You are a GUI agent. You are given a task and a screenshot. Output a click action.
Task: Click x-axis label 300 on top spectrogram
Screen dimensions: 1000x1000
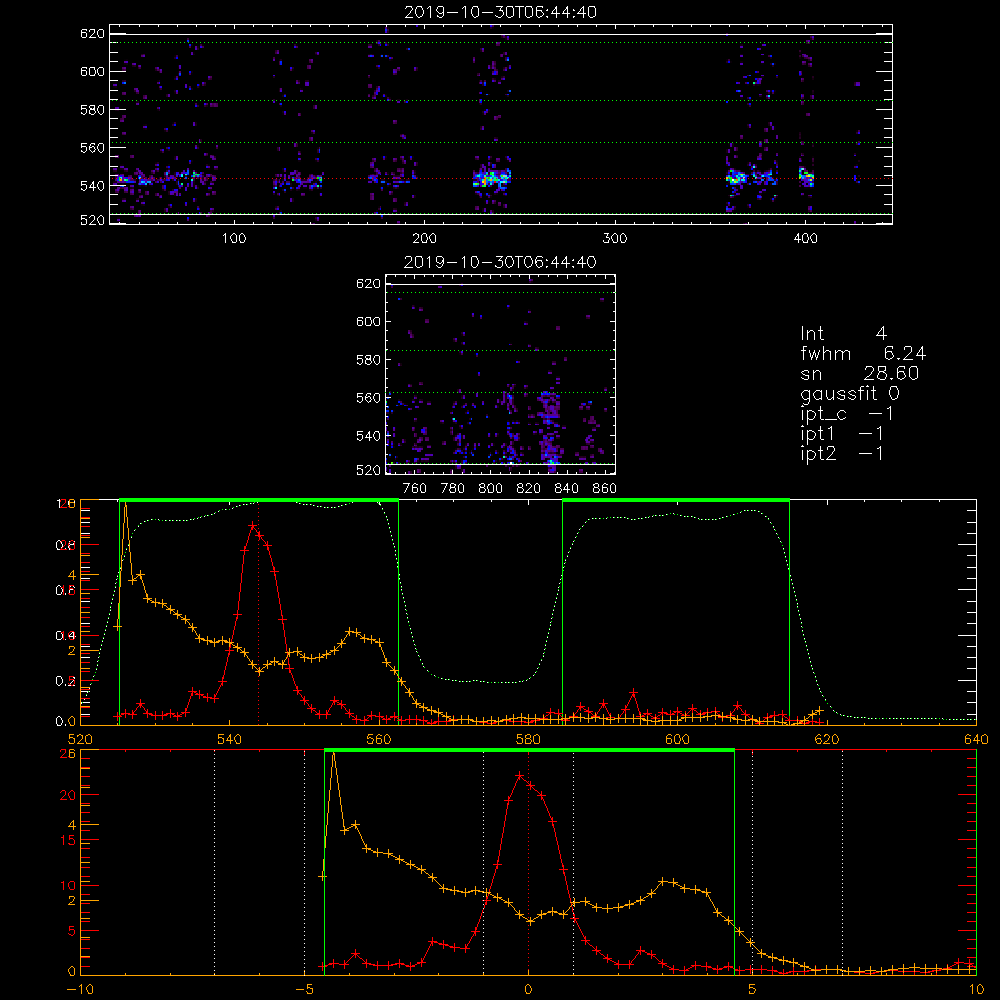tap(615, 239)
